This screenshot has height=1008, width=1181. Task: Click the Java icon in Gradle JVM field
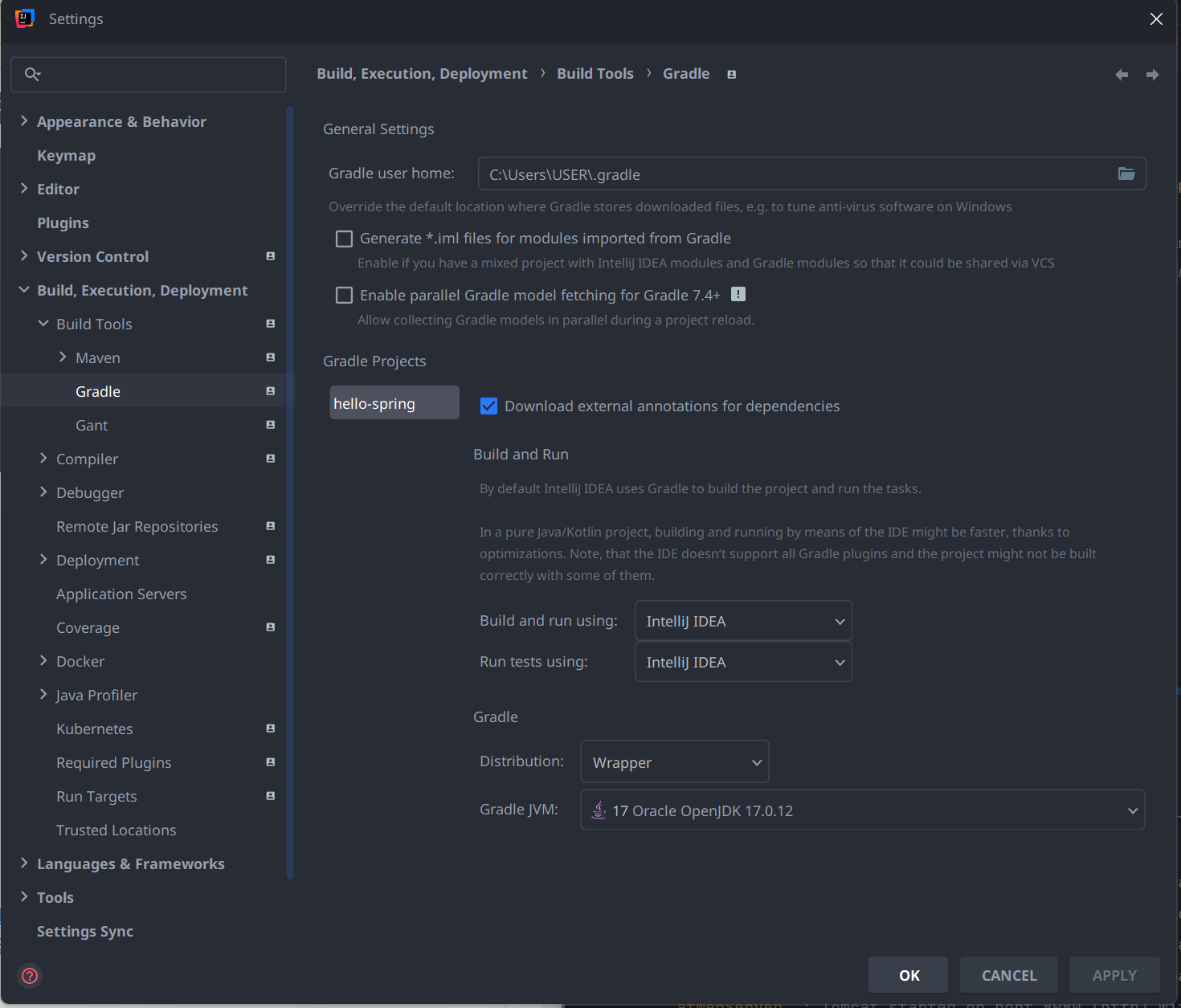[x=599, y=810]
